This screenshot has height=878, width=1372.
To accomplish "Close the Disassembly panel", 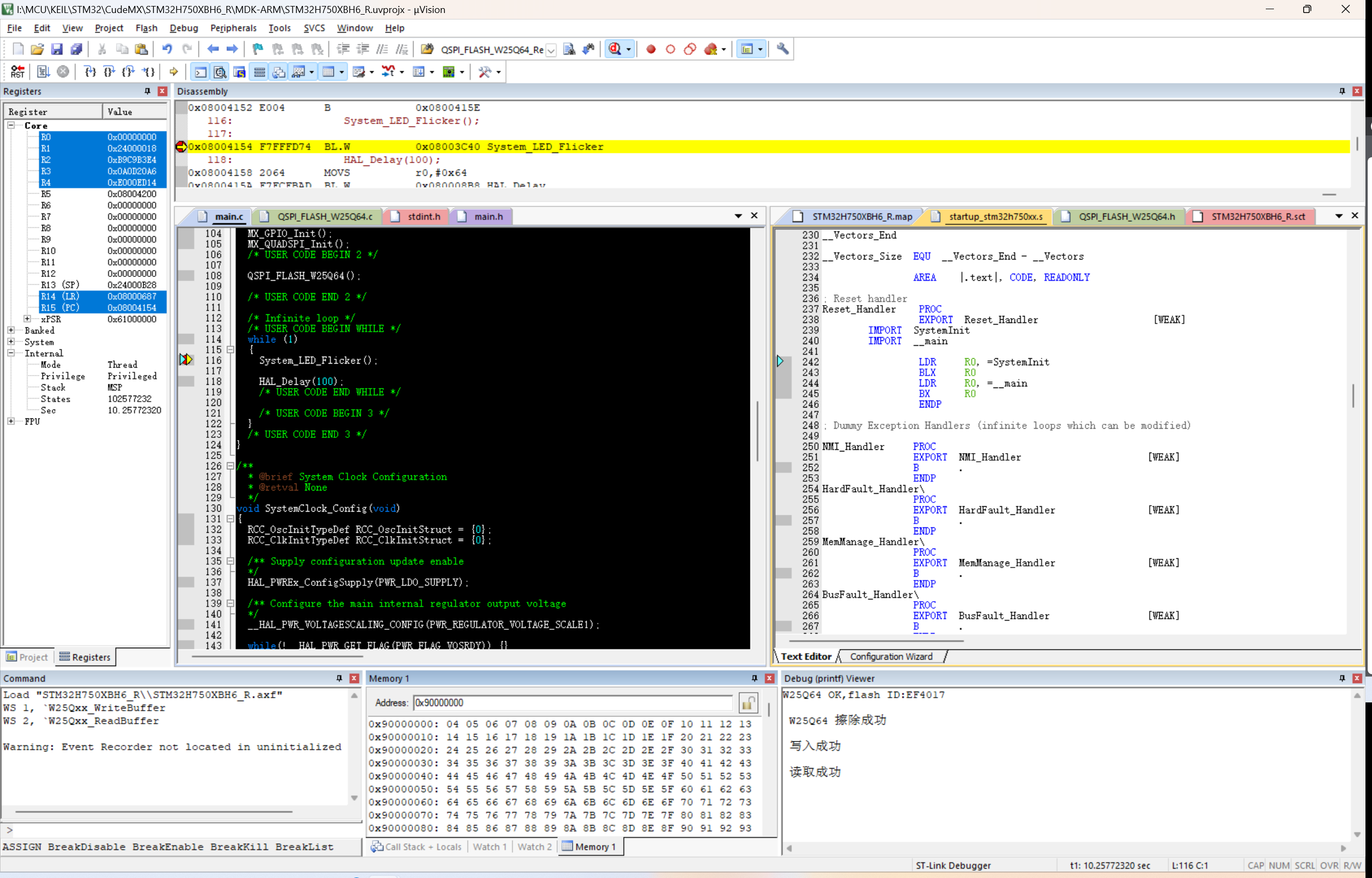I will (1357, 91).
